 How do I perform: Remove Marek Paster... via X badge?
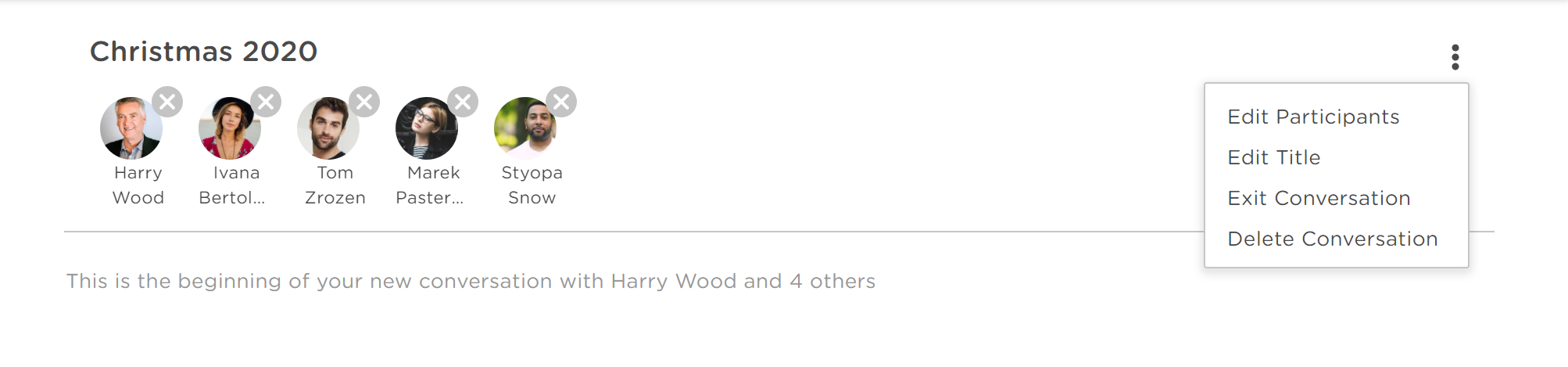[x=463, y=102]
